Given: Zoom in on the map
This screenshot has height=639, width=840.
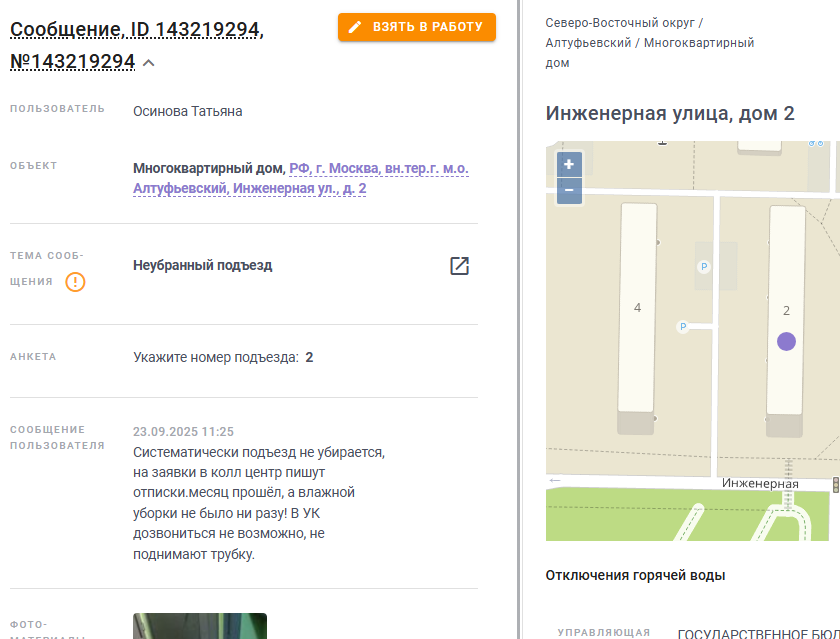Looking at the screenshot, I should 569,164.
